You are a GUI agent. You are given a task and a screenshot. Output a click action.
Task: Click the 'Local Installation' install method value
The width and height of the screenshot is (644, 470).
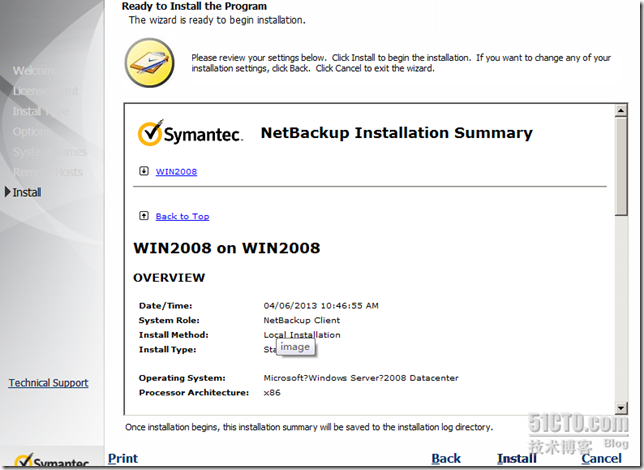tap(302, 335)
